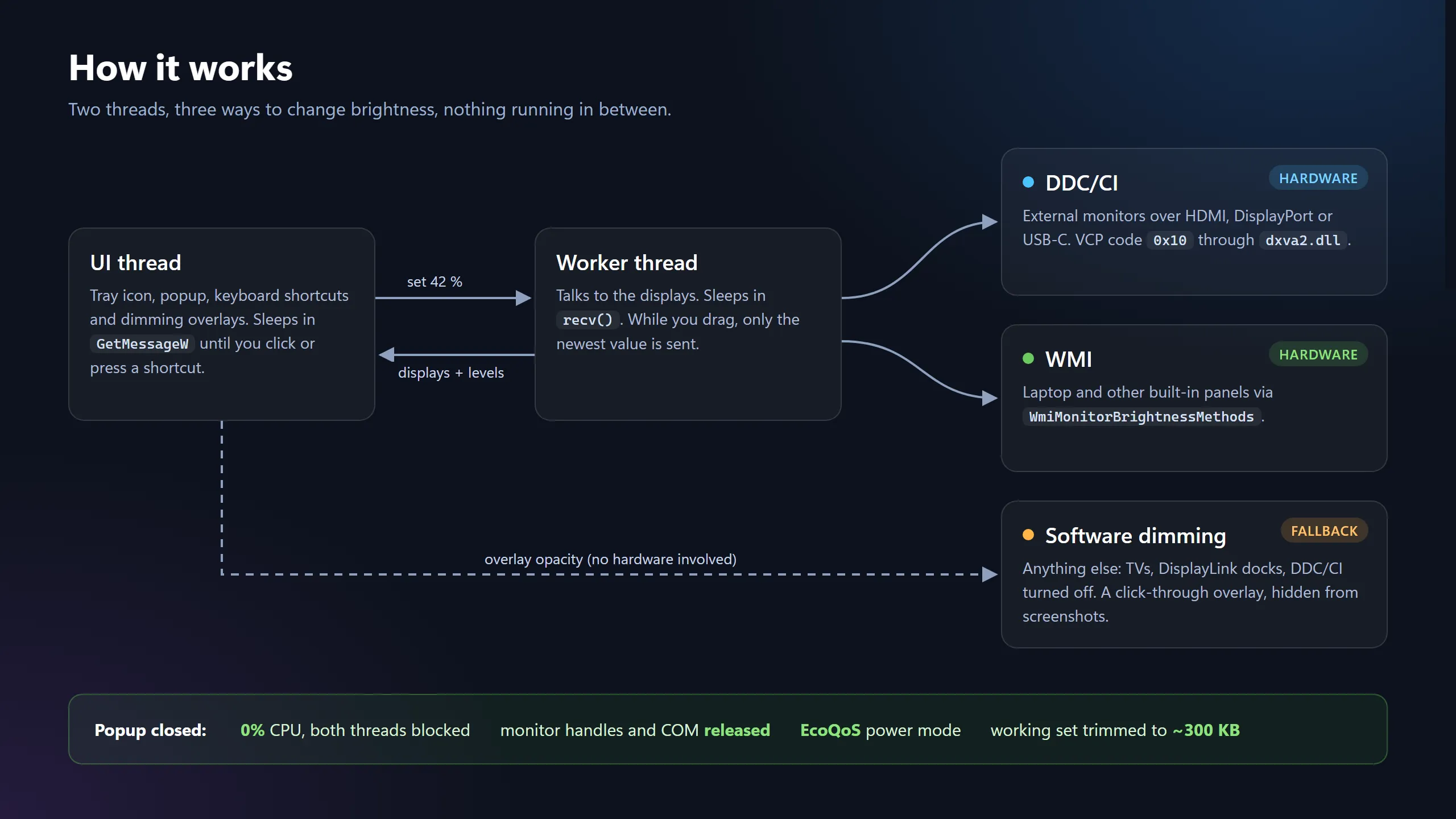Click 'working set trimmed to ~300 KB'

tap(1115, 730)
